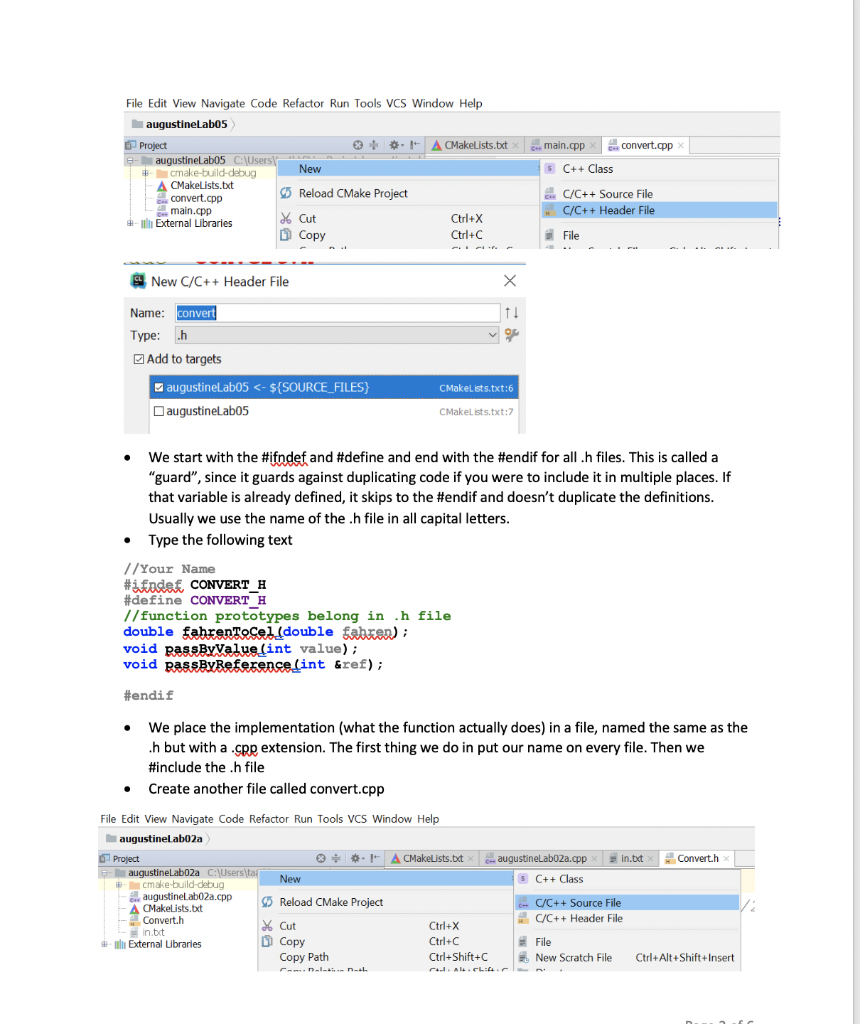Close the augustineLab02a.cpp editor tab
Image resolution: width=860 pixels, height=1024 pixels.
click(594, 858)
